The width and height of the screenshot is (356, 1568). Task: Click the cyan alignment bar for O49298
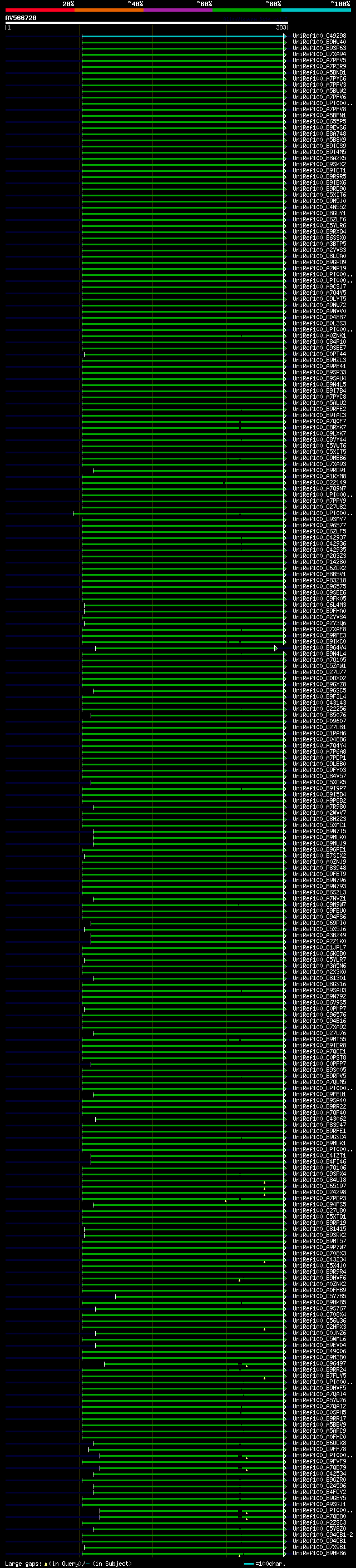click(183, 36)
